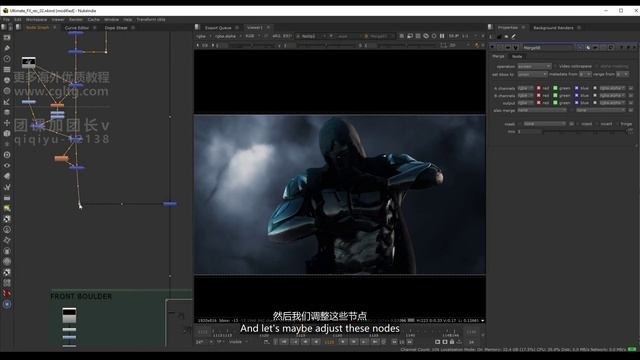Open the Node tab in Merge properties
Viewport: 640px width, 360px height.
pyautogui.click(x=517, y=56)
